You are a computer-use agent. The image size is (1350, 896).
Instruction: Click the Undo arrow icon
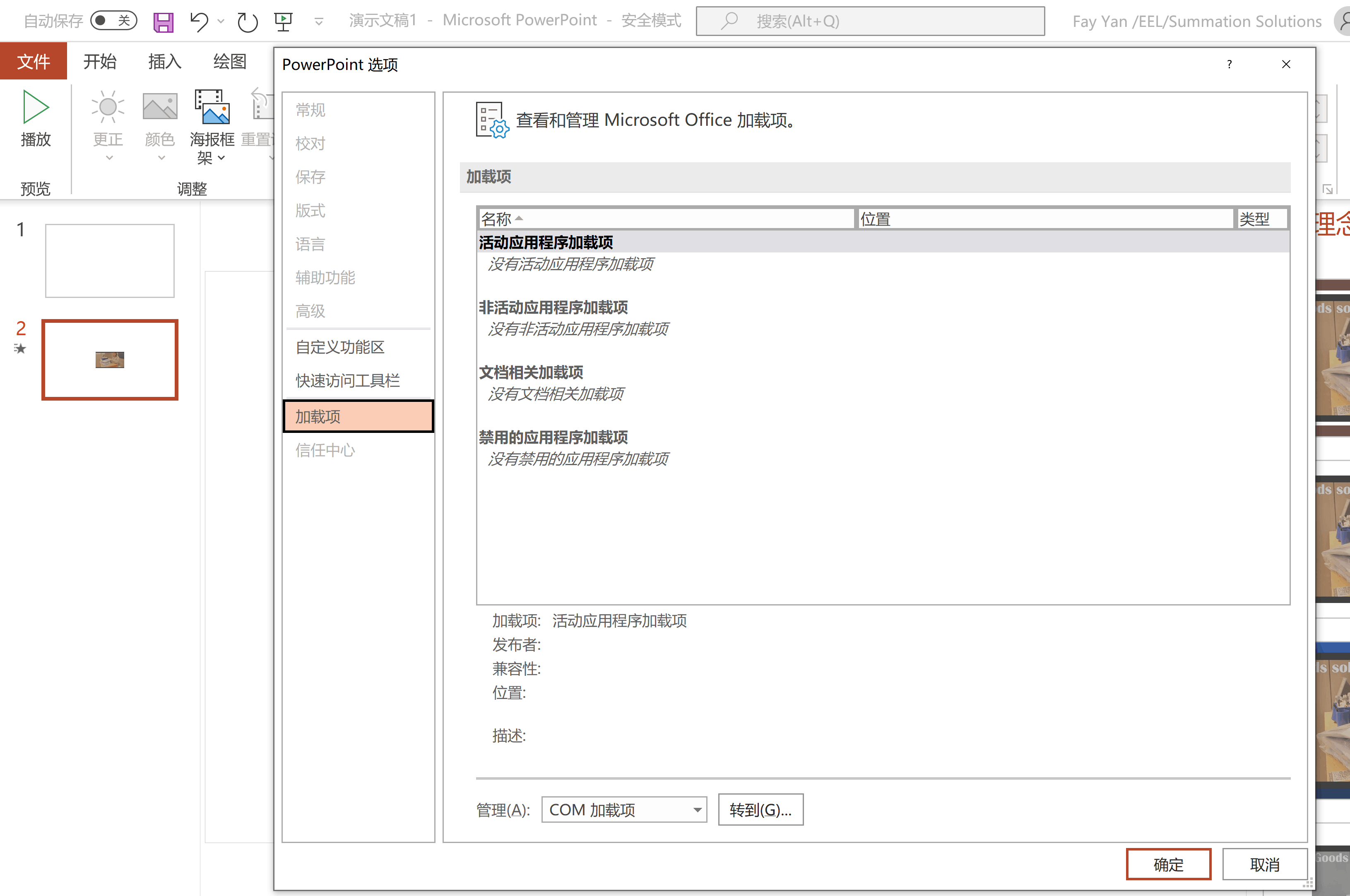(199, 22)
